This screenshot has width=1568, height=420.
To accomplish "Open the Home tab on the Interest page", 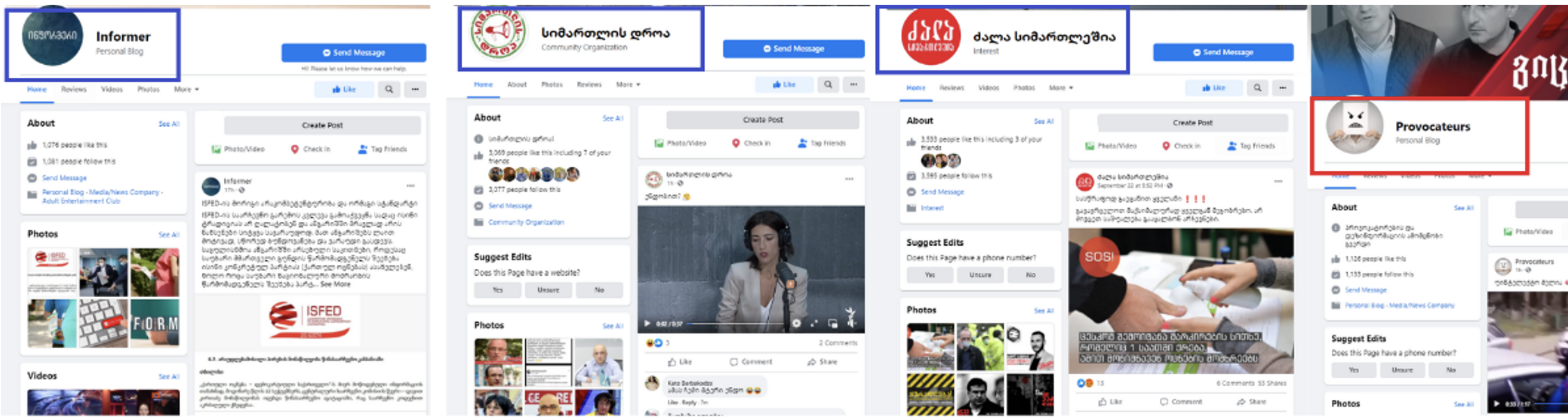I will pos(916,88).
